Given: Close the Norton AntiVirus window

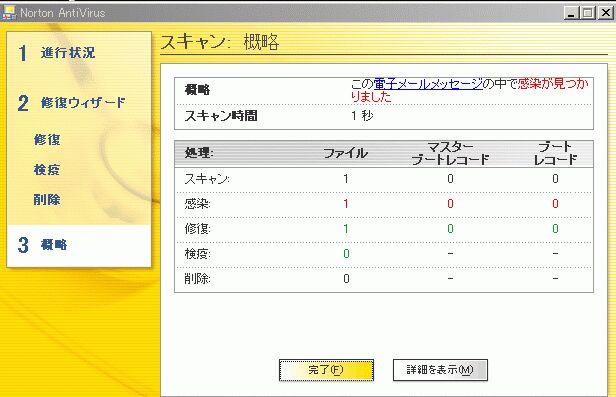Looking at the screenshot, I should coord(606,13).
